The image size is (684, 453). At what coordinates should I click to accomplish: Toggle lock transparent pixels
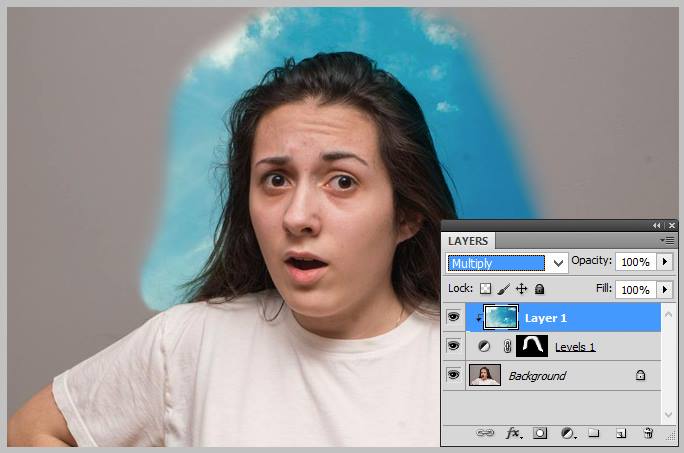coord(486,289)
